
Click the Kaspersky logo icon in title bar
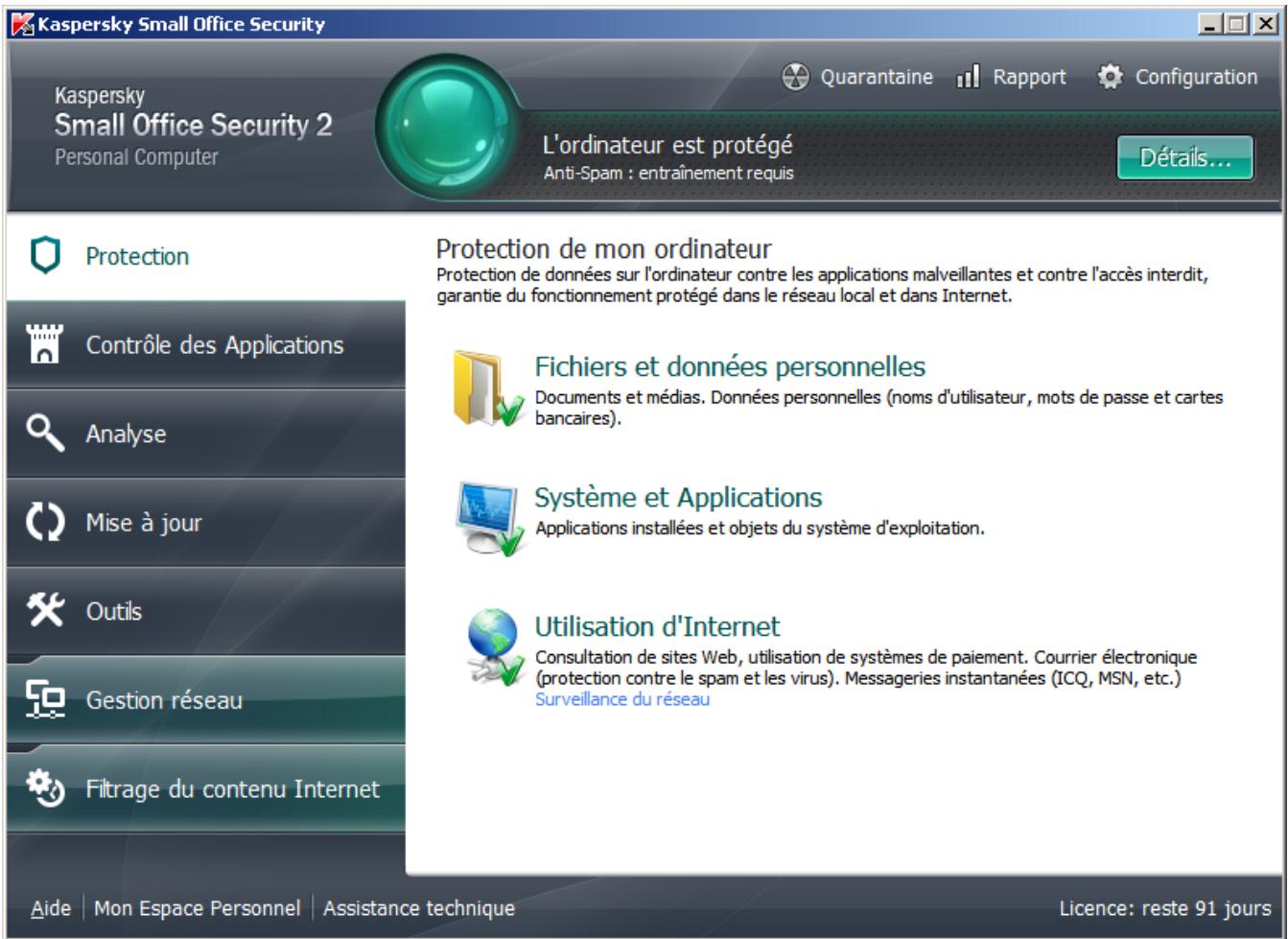[x=21, y=24]
